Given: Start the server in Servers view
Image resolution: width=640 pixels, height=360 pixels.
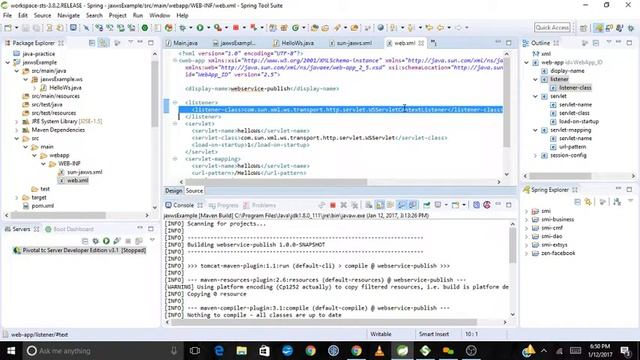Looking at the screenshot, I should [106, 241].
